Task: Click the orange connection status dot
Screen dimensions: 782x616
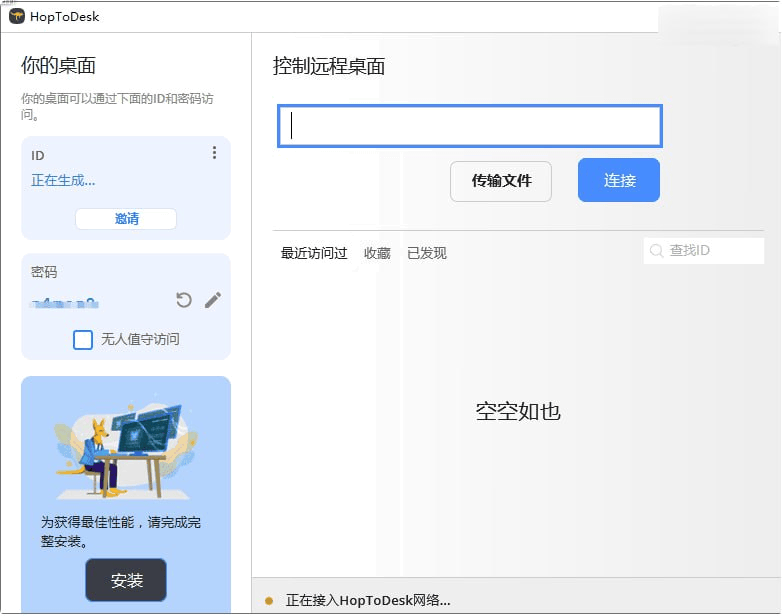Action: coord(268,601)
